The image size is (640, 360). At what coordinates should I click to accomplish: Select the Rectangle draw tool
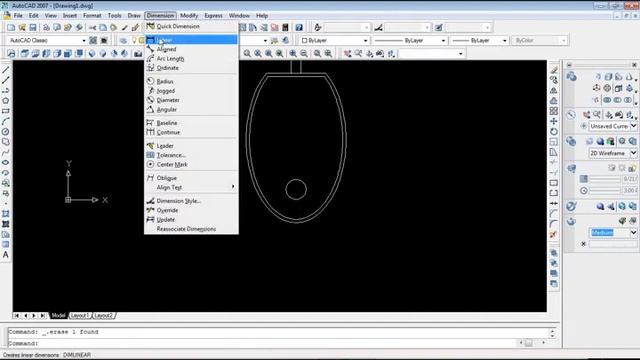click(x=5, y=111)
